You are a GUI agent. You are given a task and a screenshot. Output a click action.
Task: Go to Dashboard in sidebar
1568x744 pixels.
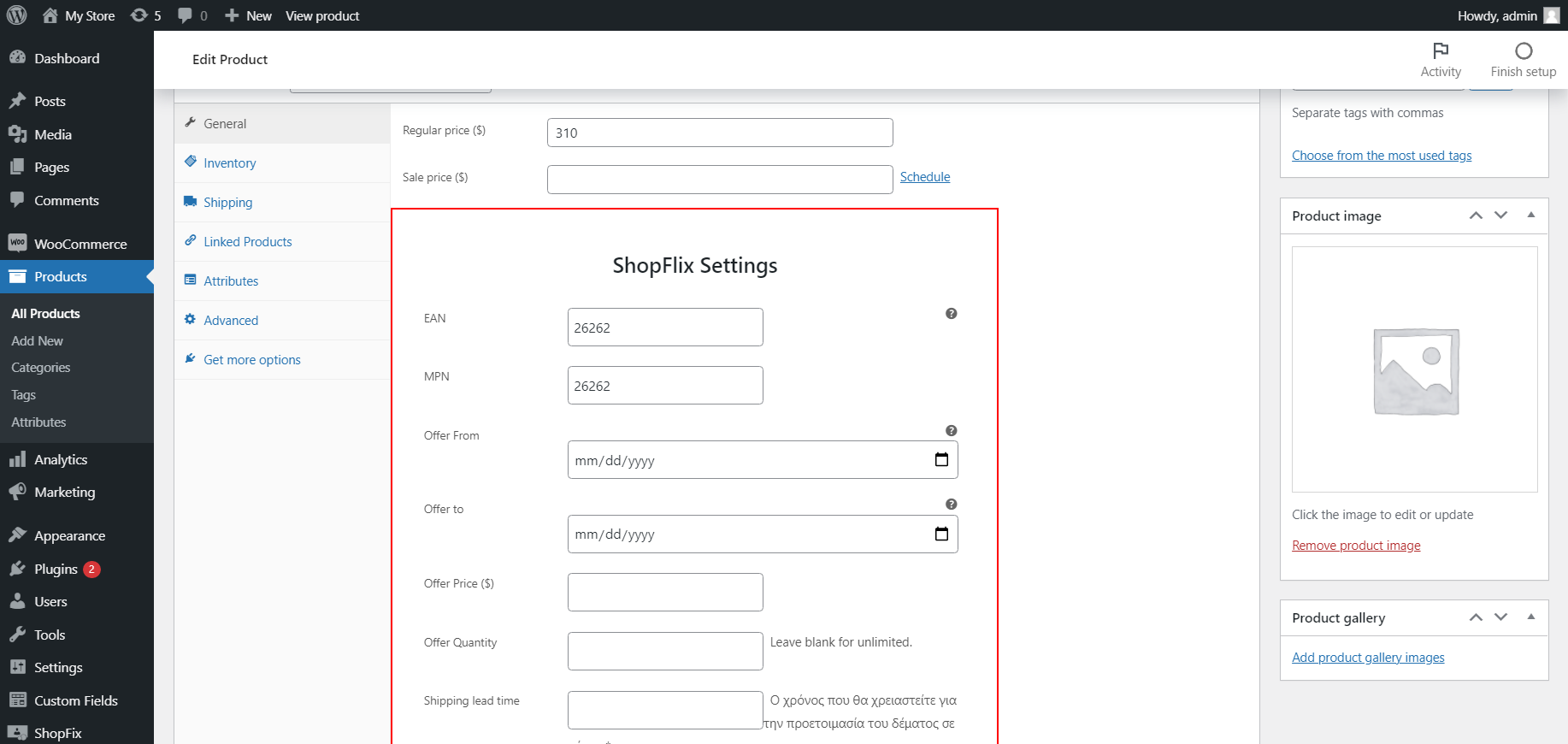click(x=77, y=58)
